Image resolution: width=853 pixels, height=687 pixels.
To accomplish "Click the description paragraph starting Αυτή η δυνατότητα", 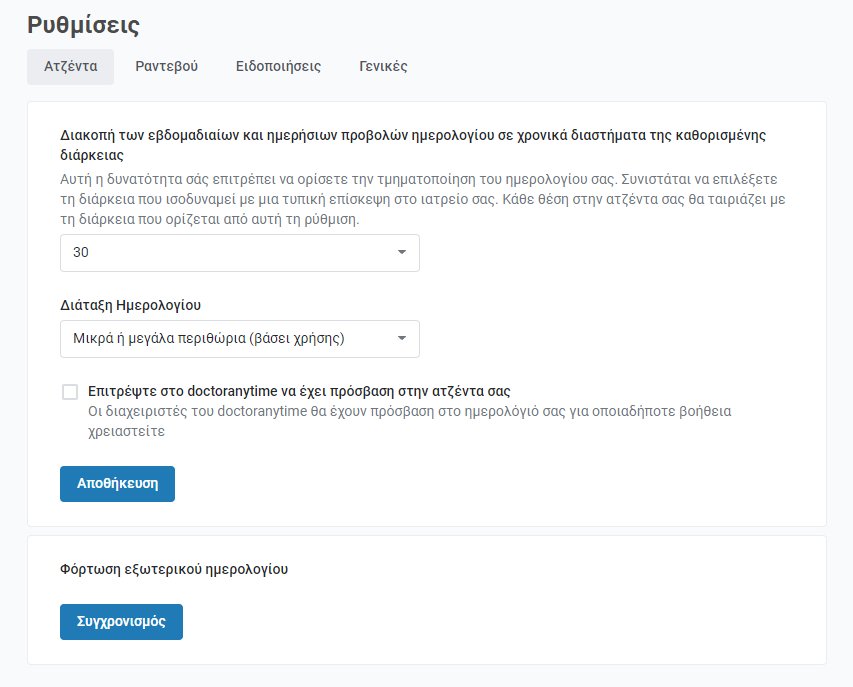I will pyautogui.click(x=423, y=199).
